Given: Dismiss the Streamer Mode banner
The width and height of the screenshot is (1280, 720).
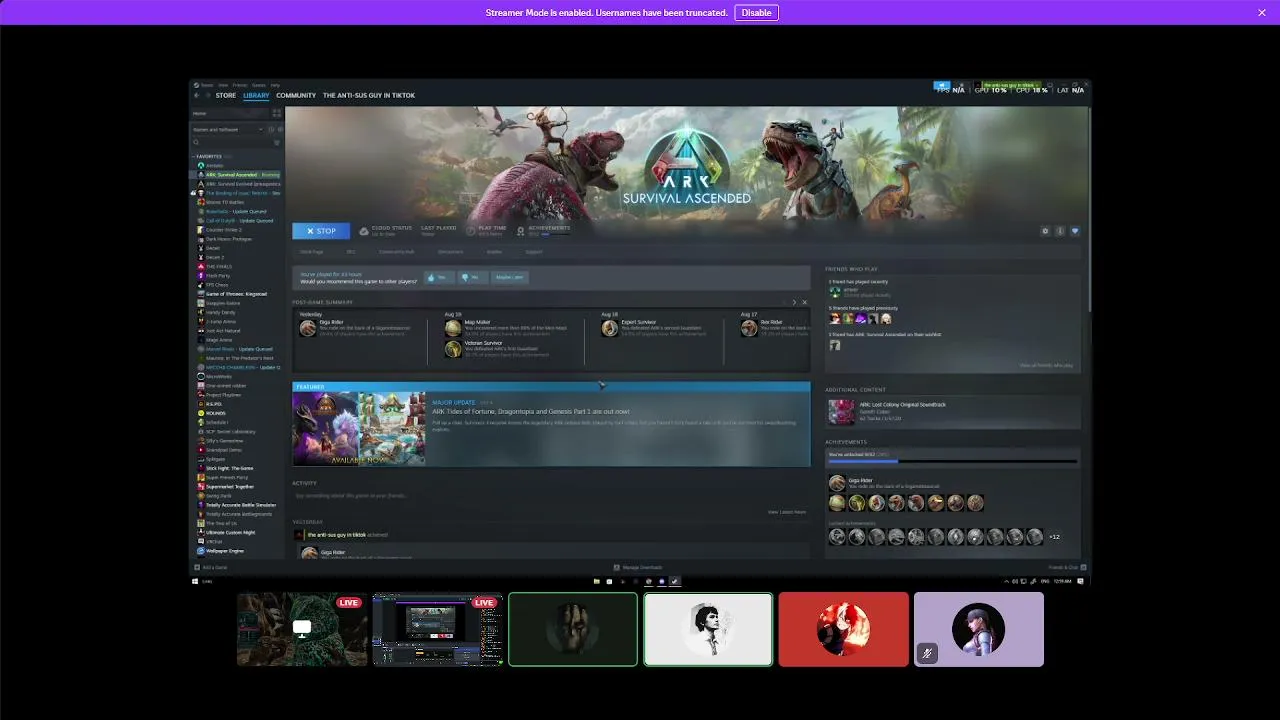Looking at the screenshot, I should 1262,13.
